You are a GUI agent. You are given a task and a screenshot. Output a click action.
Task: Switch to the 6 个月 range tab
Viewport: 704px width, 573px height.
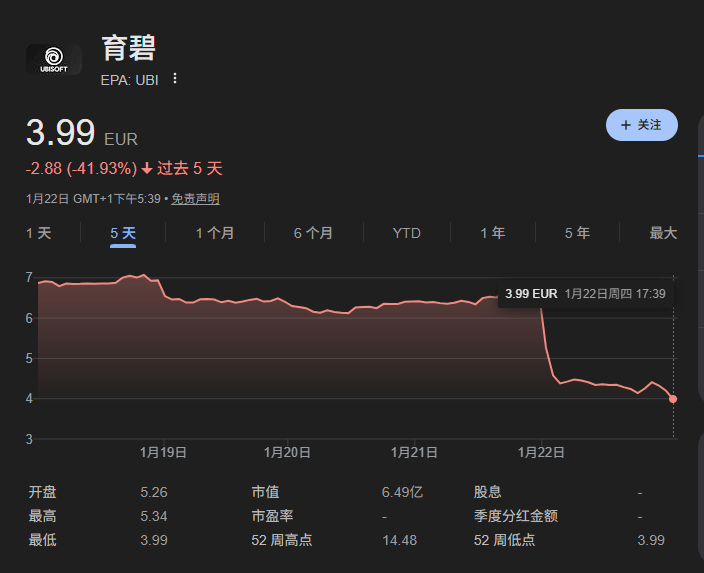313,233
